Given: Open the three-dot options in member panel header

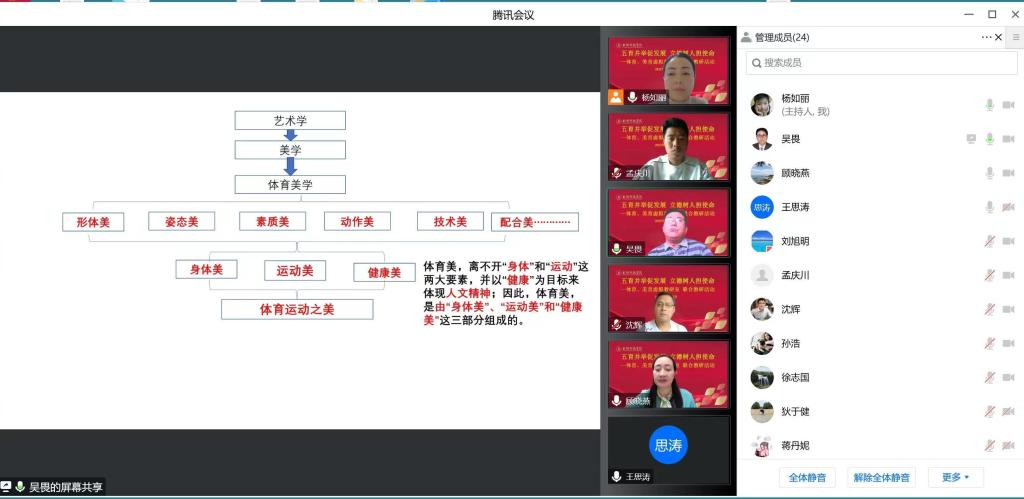Looking at the screenshot, I should 986,37.
